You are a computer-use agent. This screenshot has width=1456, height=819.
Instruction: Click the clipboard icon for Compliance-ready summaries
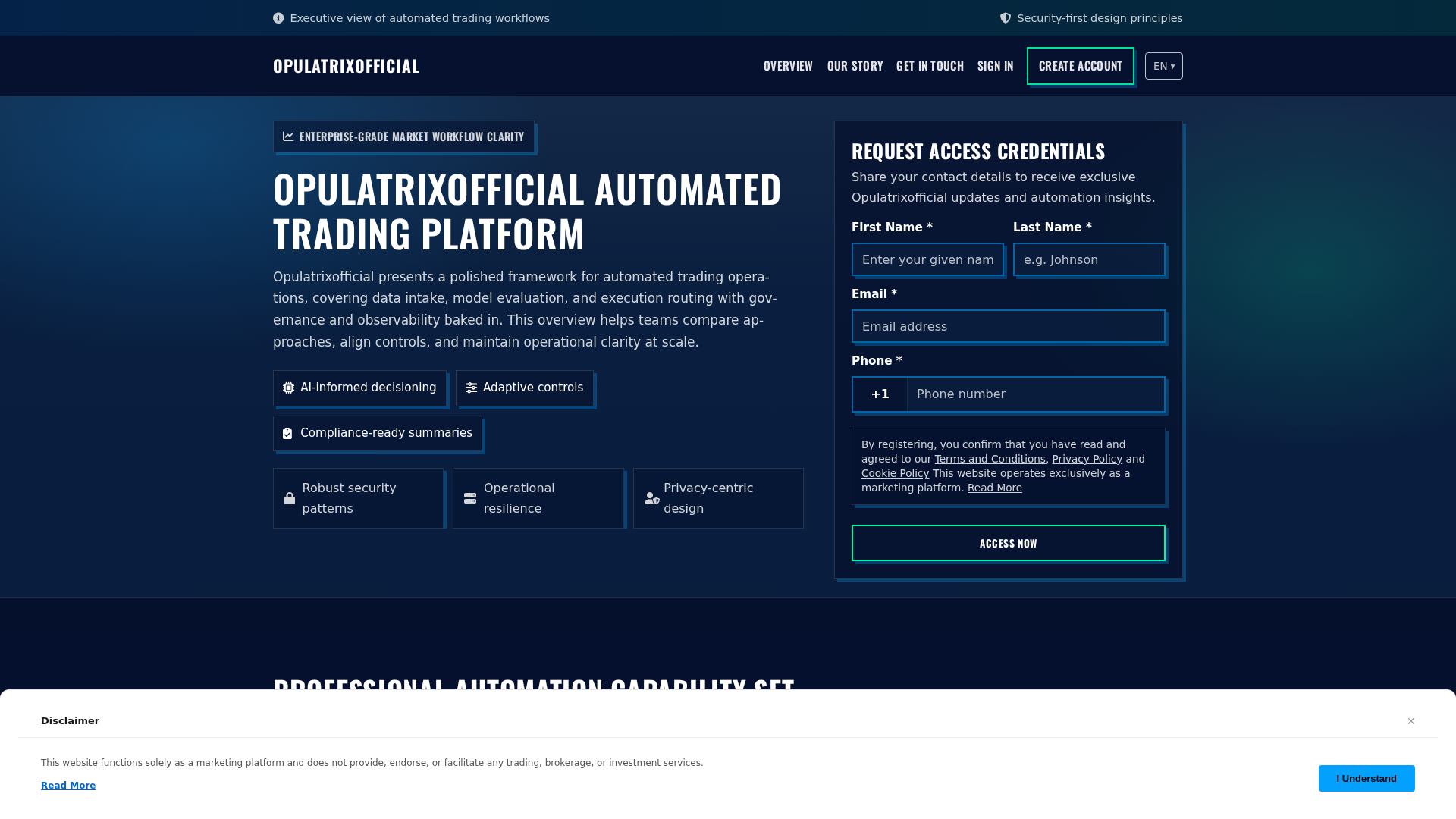pyautogui.click(x=287, y=433)
